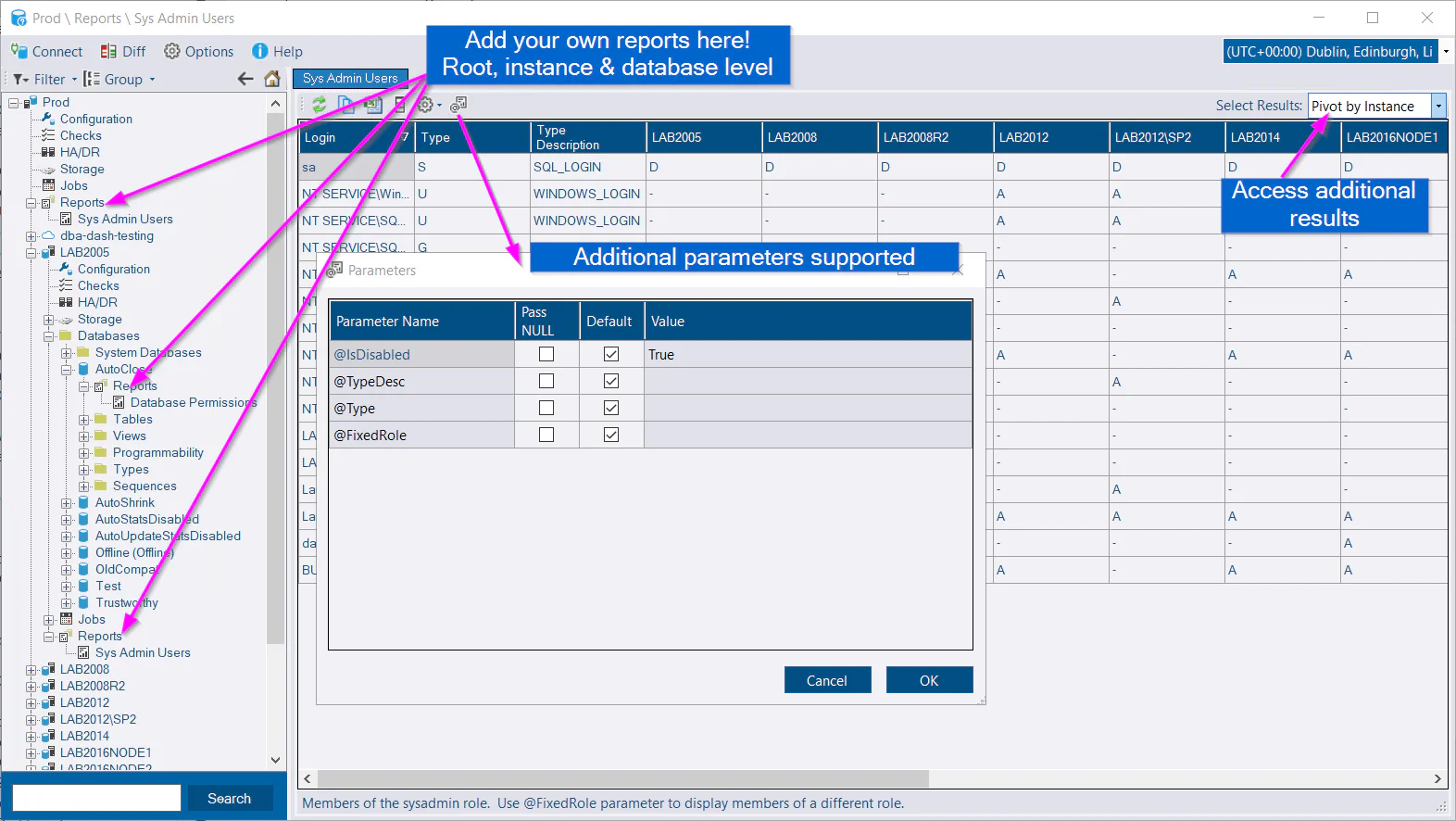The image size is (1456, 821).
Task: Open the report parameters icon in toolbar
Action: coord(458,105)
